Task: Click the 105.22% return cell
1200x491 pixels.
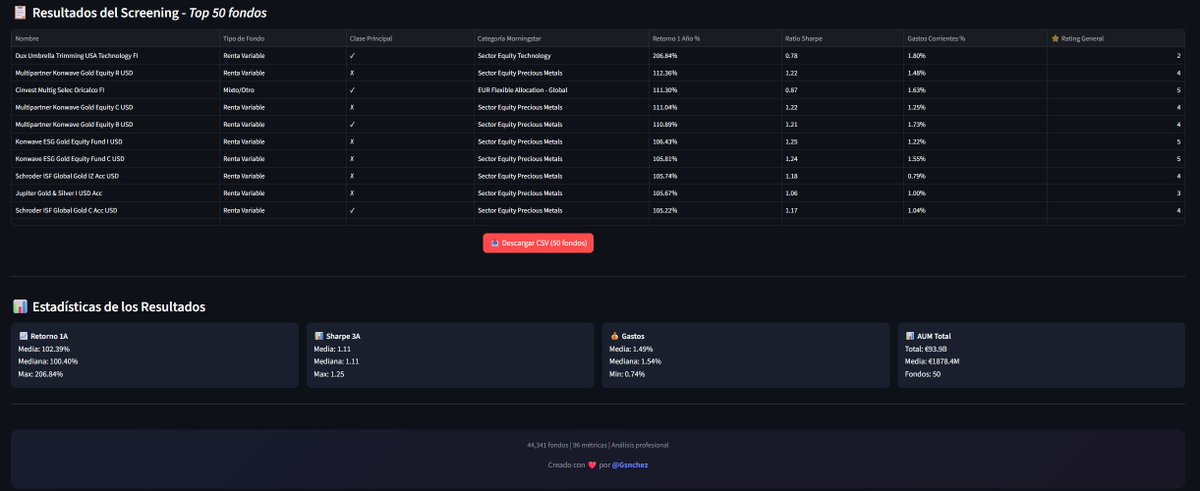Action: [x=715, y=210]
